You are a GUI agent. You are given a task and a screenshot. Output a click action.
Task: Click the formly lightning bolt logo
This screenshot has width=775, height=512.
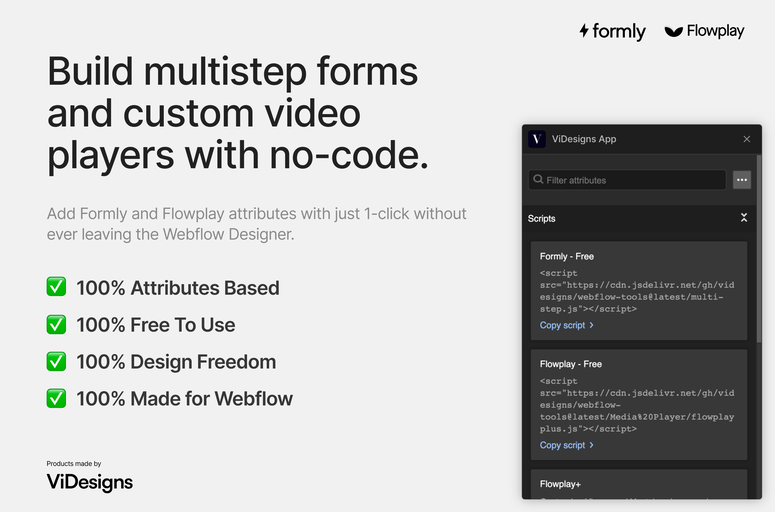(584, 31)
